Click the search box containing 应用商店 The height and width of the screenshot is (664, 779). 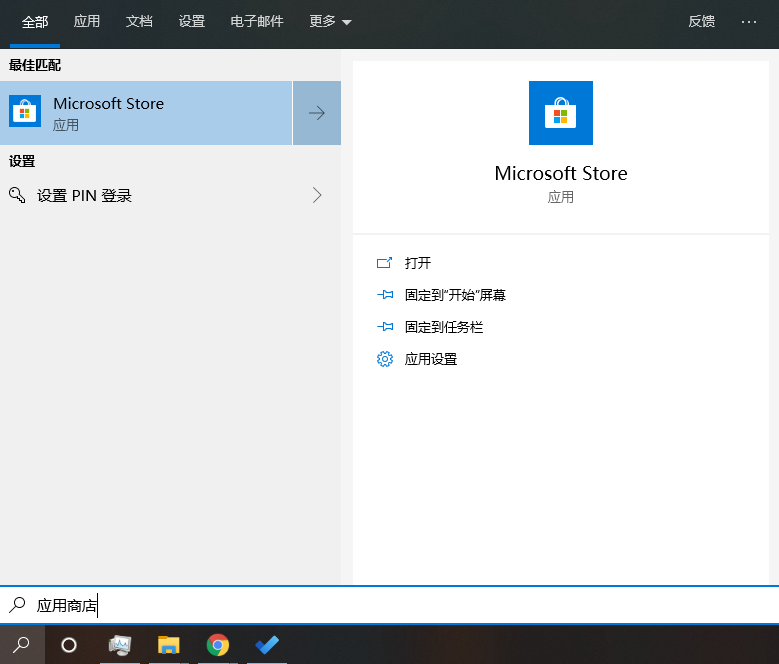click(390, 605)
